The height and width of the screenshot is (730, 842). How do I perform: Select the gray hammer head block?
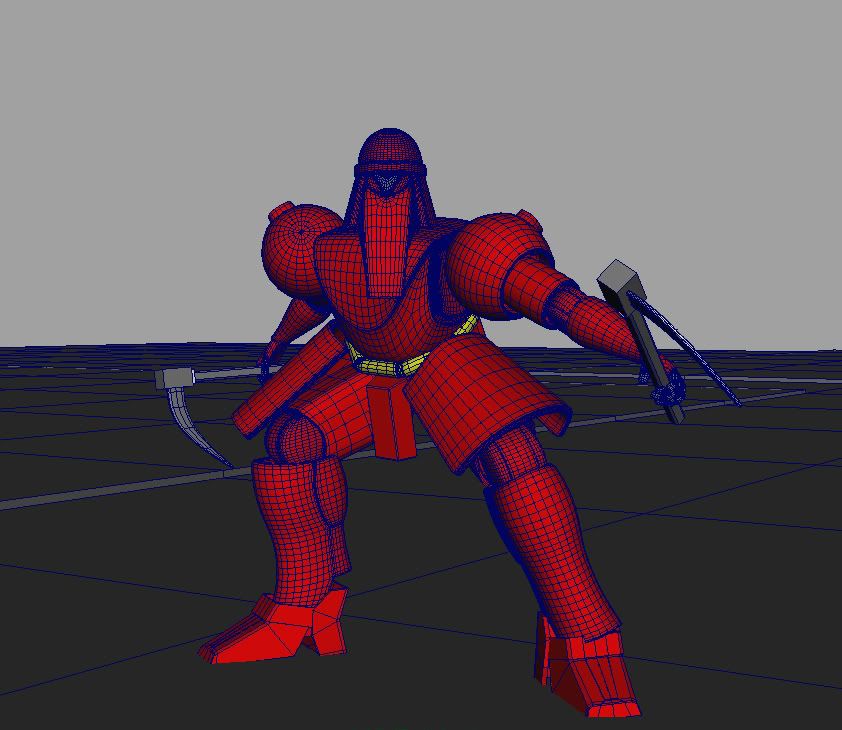coord(620,280)
